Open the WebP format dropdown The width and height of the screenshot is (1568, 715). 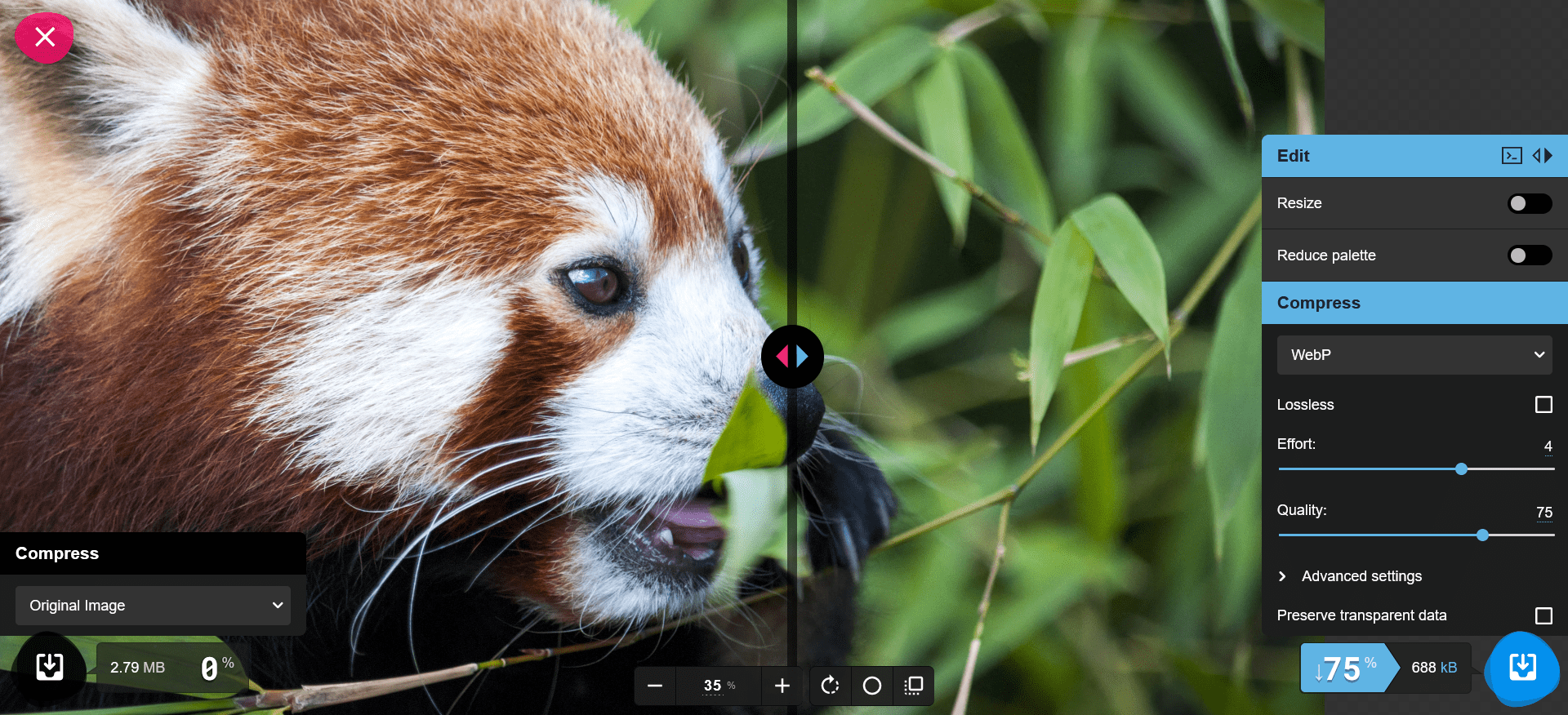[1414, 355]
